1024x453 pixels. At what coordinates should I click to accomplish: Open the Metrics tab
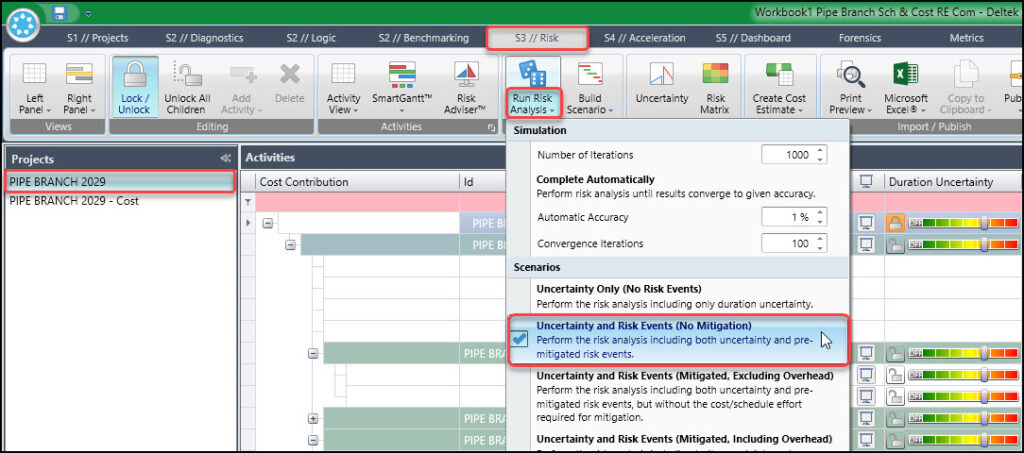pyautogui.click(x=967, y=38)
